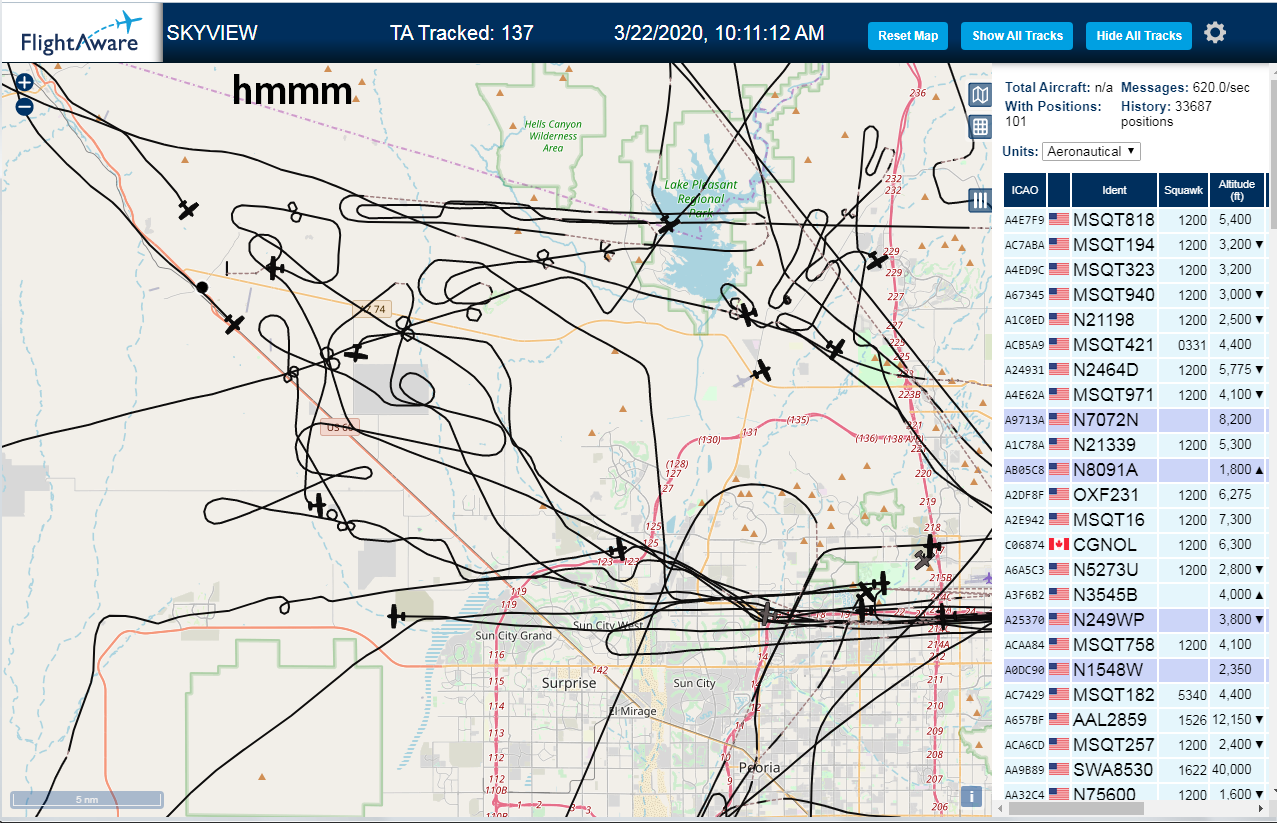This screenshot has height=823, width=1277.
Task: Click the 5 nm map scale bar
Action: pyautogui.click(x=86, y=799)
